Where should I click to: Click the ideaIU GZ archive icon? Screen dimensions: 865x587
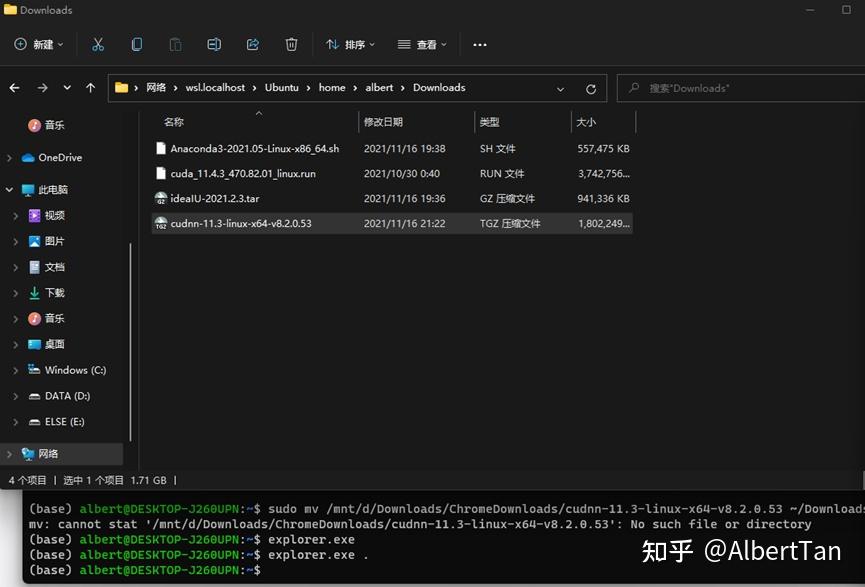pyautogui.click(x=161, y=198)
